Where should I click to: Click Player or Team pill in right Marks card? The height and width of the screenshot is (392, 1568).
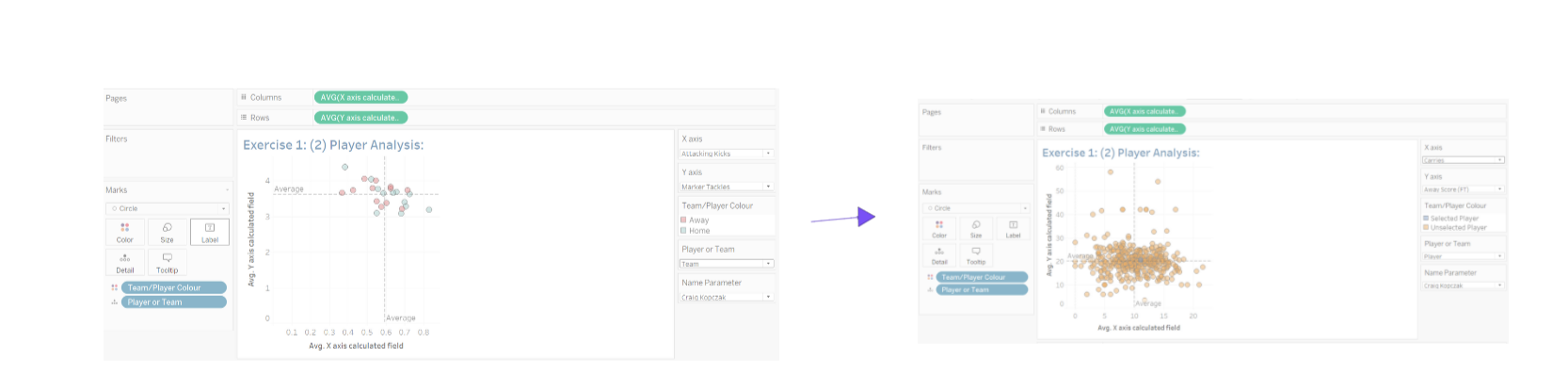coord(982,289)
